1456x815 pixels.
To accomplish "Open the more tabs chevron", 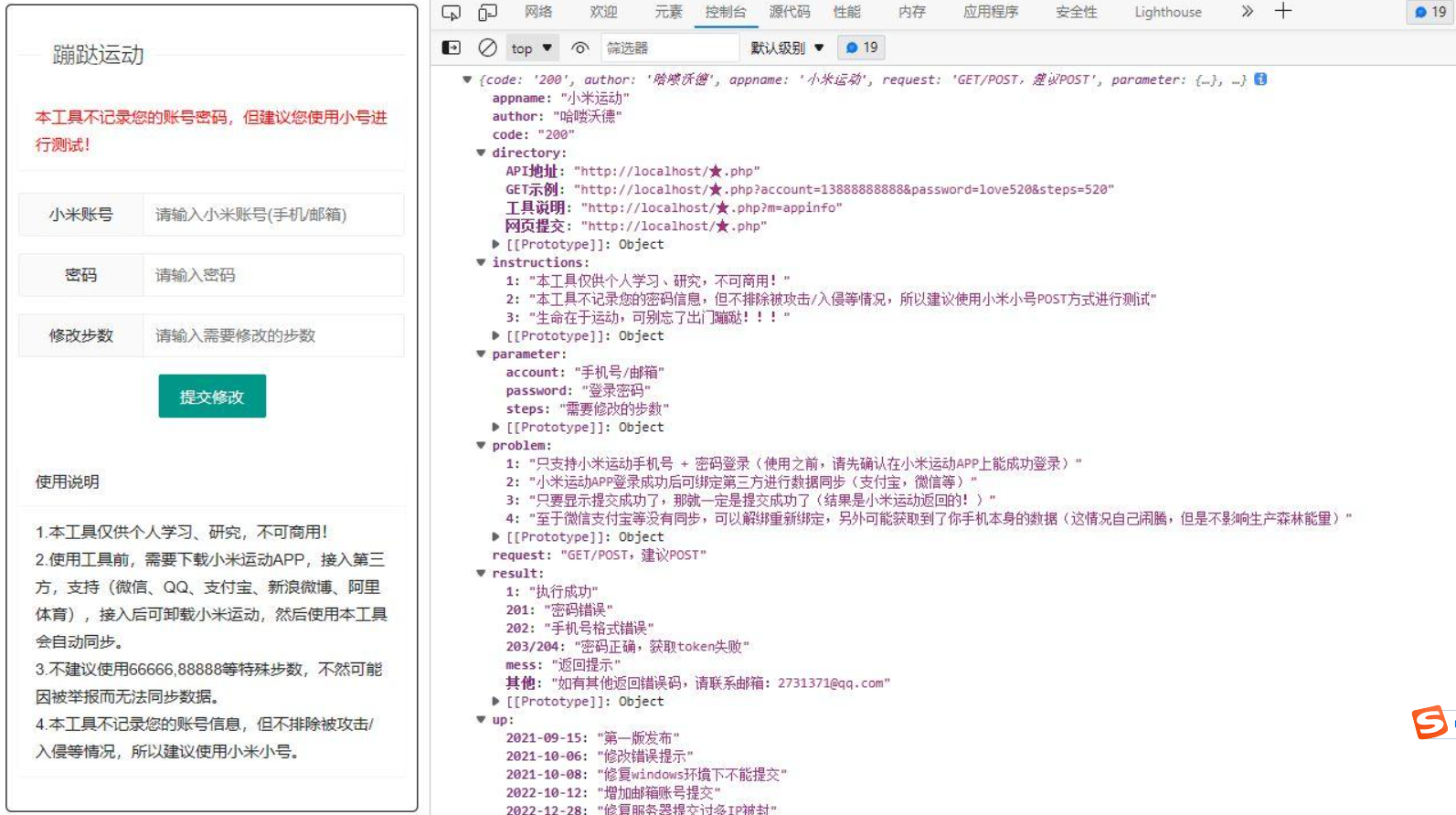I will (x=1247, y=11).
